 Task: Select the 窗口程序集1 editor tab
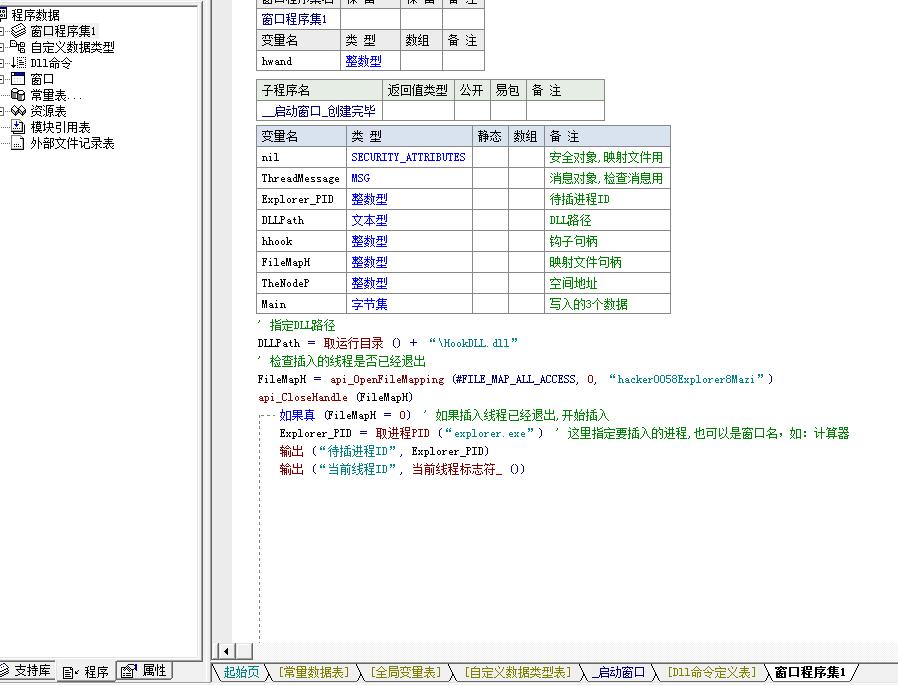(810, 672)
